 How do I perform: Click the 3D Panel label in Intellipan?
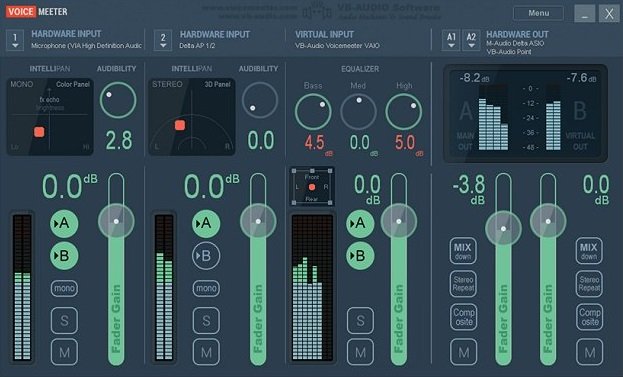tap(217, 84)
